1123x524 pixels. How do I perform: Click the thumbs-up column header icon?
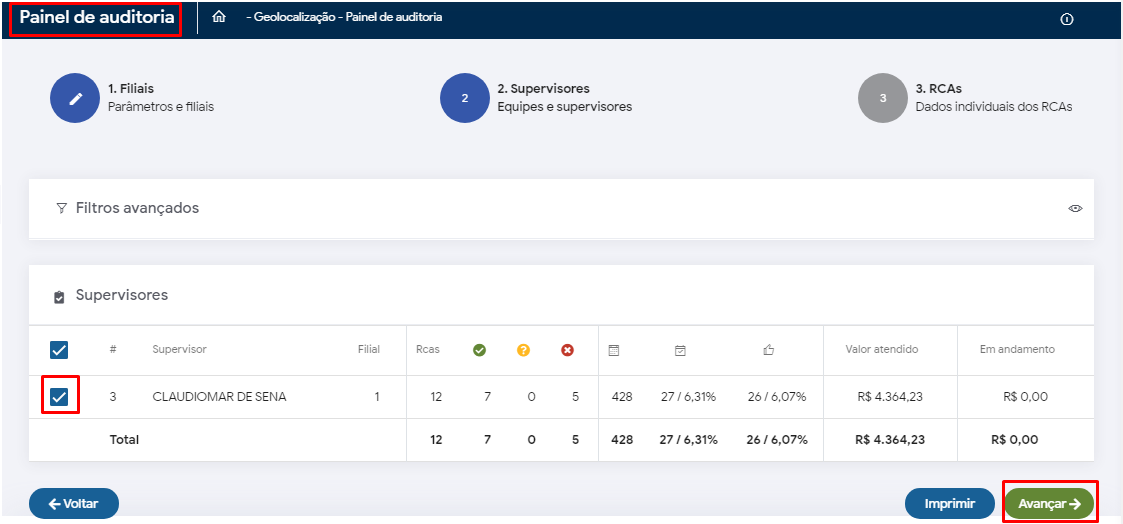click(769, 350)
